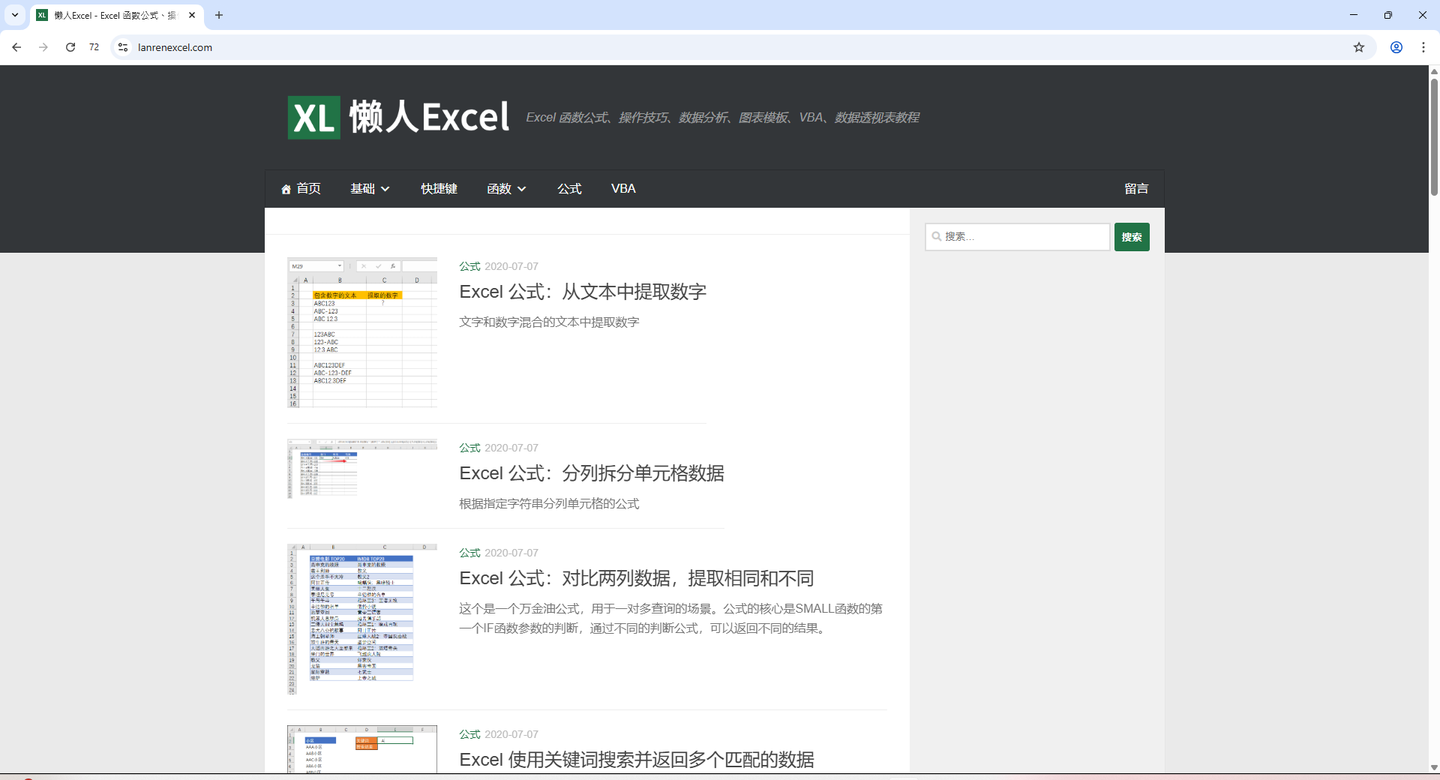Open the Chrome profile icon
Image resolution: width=1440 pixels, height=780 pixels.
pyautogui.click(x=1396, y=47)
